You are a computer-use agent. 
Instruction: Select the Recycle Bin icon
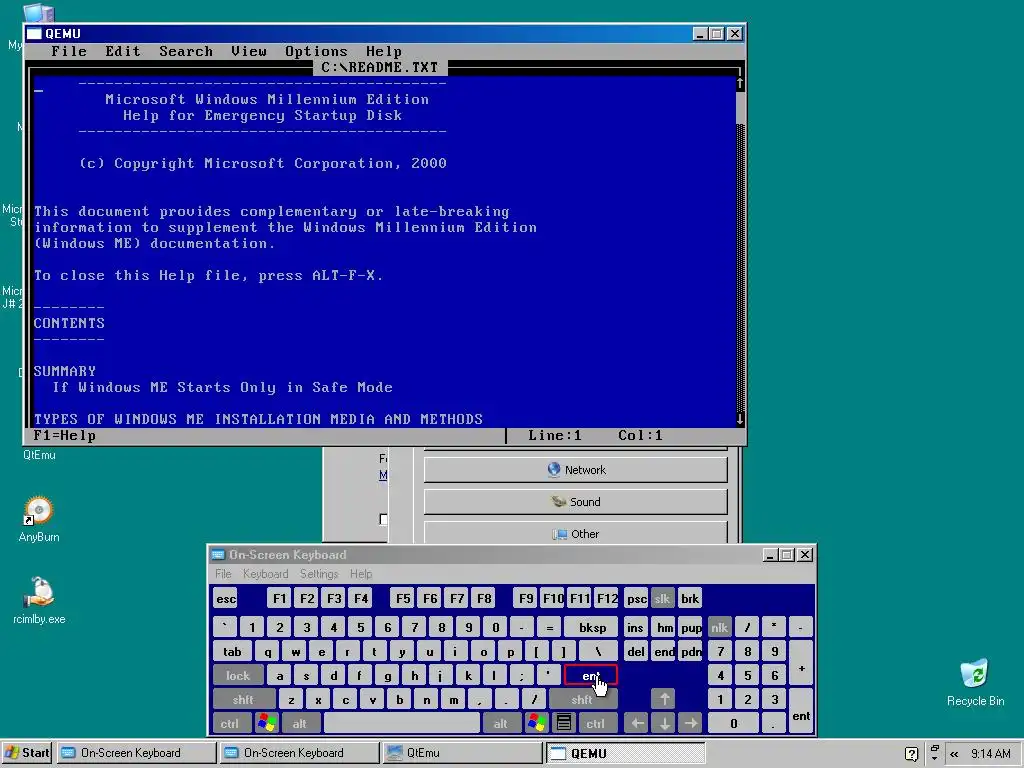pos(975,683)
